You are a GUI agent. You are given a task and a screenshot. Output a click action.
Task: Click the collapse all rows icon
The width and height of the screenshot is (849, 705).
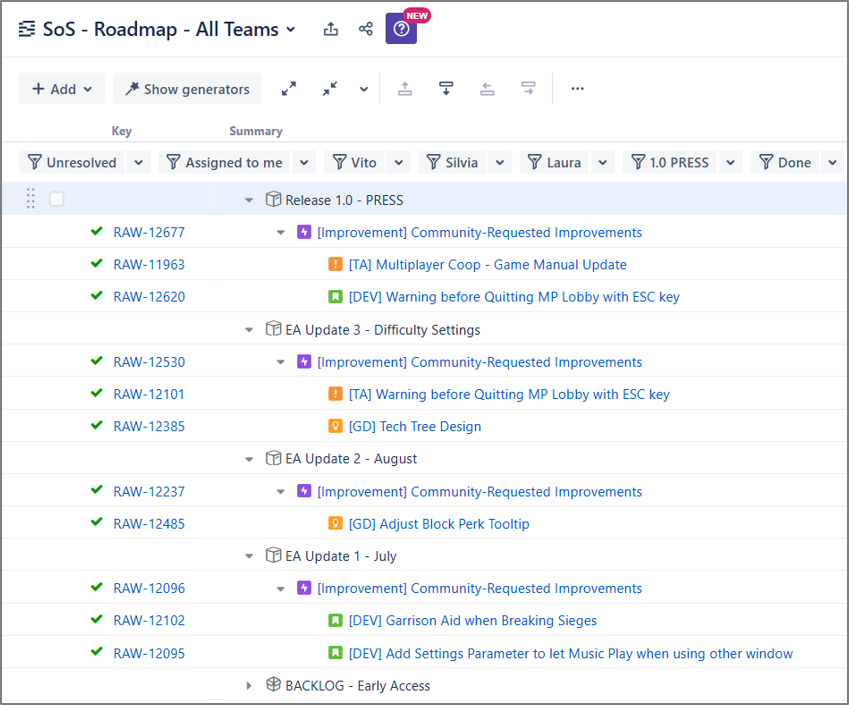[x=330, y=89]
